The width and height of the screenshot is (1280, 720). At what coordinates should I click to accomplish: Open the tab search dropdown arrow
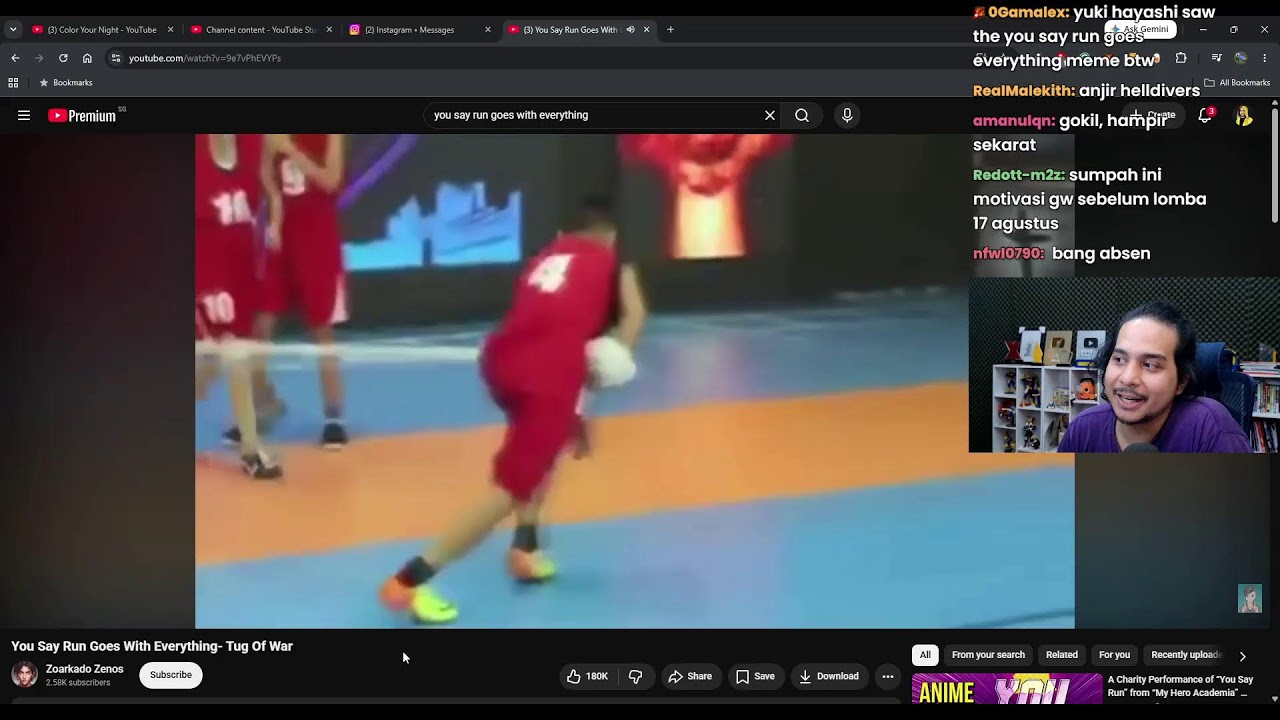13,30
